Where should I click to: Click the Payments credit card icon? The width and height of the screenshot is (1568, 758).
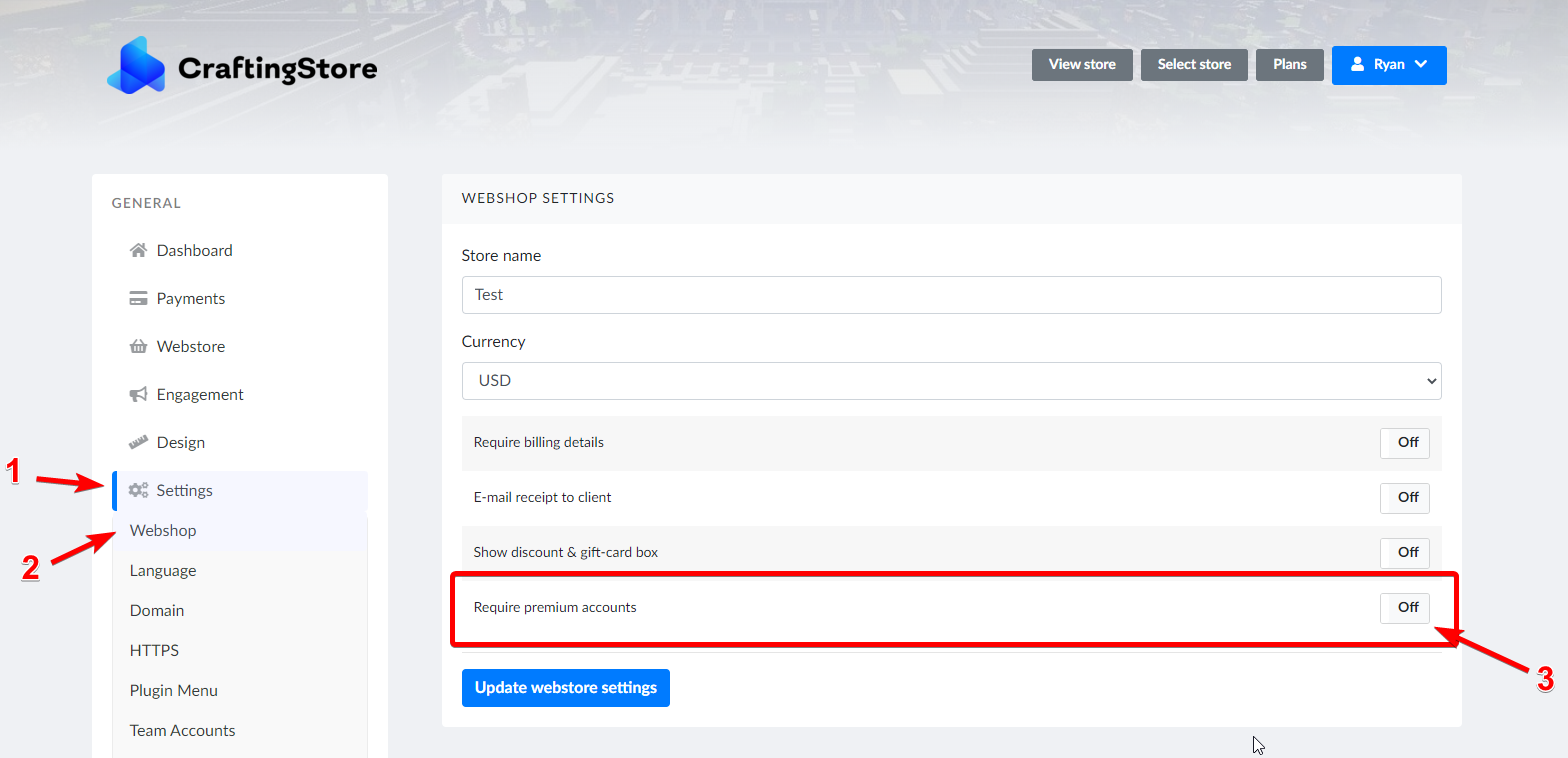[x=139, y=298]
